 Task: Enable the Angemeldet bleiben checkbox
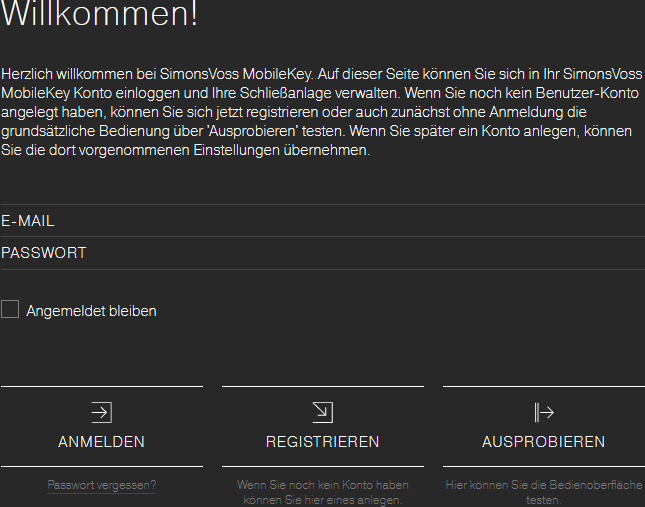tap(10, 310)
